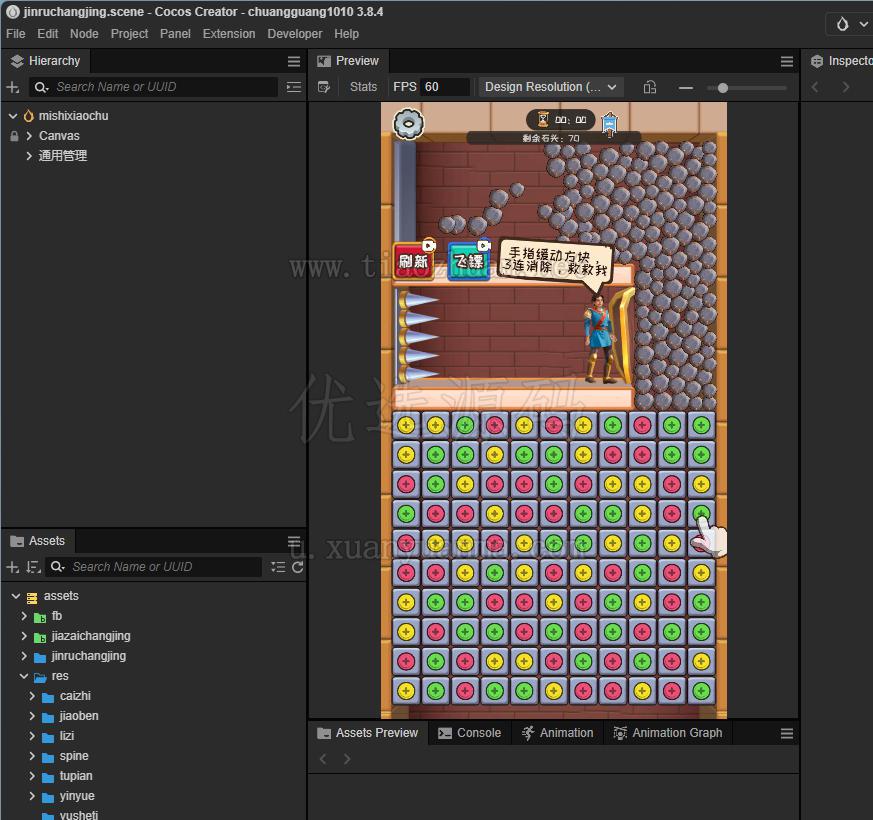The width and height of the screenshot is (873, 820).
Task: Select the Assets Preview tab
Action: tap(367, 733)
